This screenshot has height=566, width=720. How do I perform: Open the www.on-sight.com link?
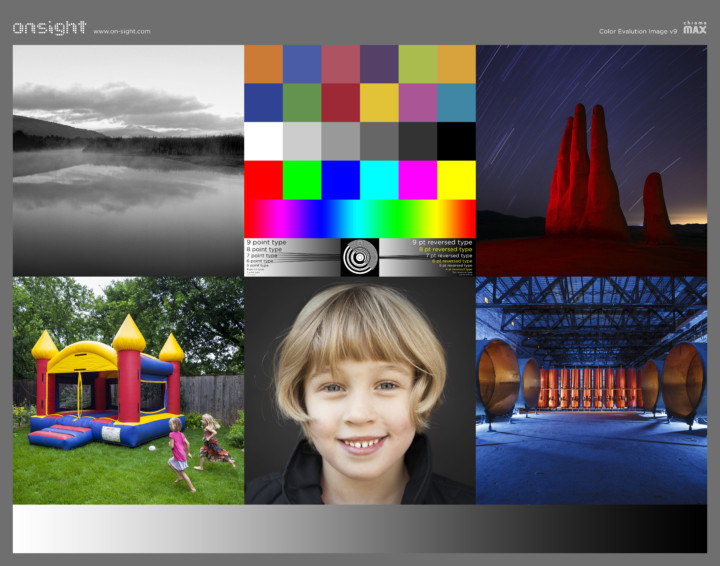tap(122, 31)
